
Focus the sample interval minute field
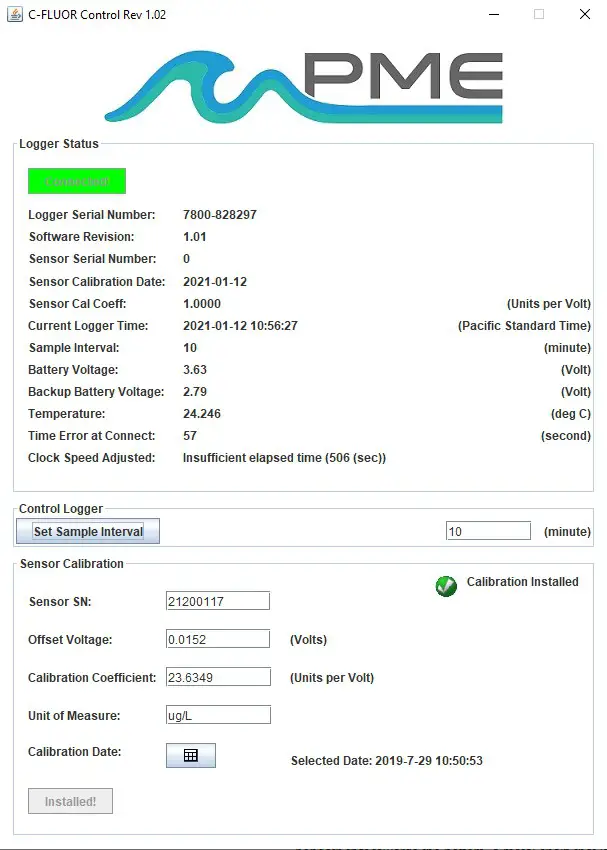[x=488, y=531]
